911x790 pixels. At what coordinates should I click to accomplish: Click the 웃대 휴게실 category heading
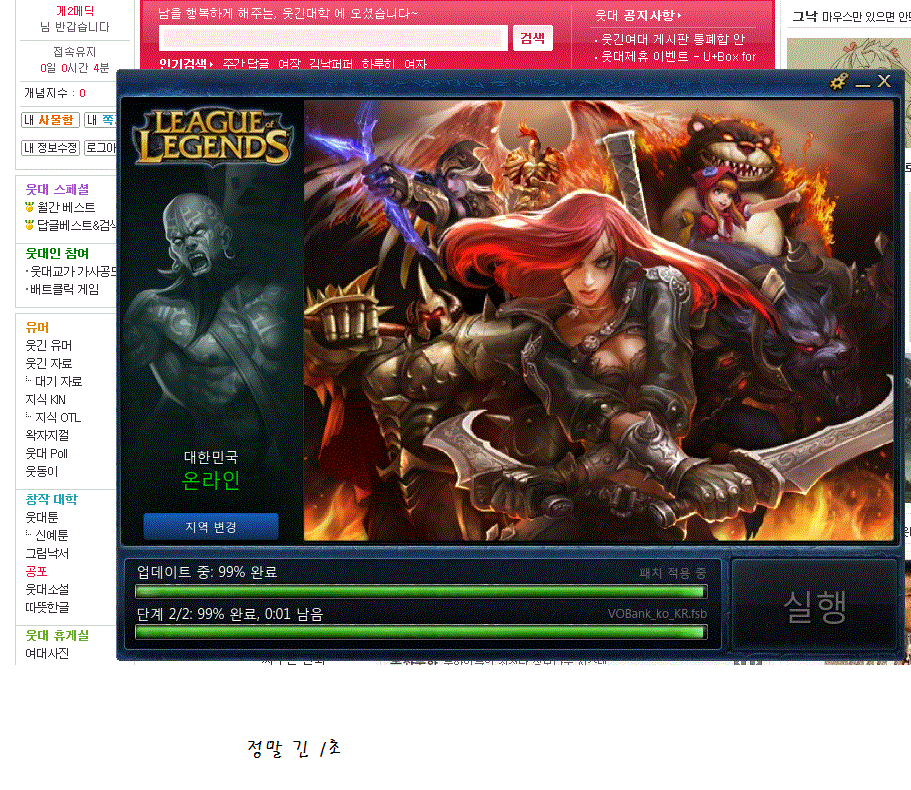(x=57, y=635)
